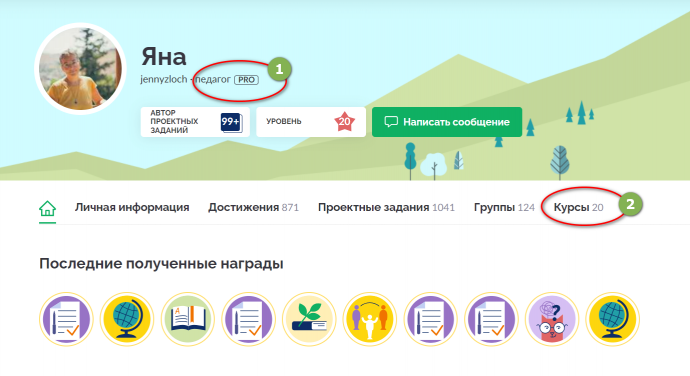The width and height of the screenshot is (690, 376).
Task: Click the speech bubble icon on the green button
Action: [391, 122]
